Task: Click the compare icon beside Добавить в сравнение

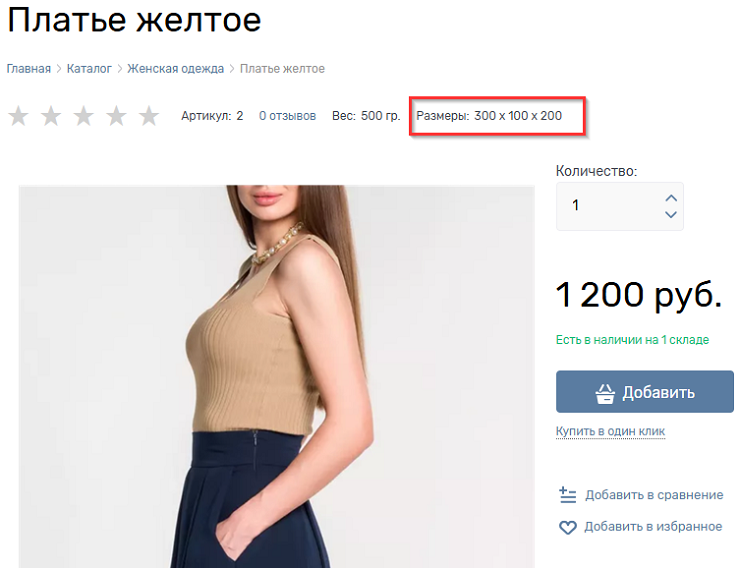Action: pyautogui.click(x=568, y=495)
